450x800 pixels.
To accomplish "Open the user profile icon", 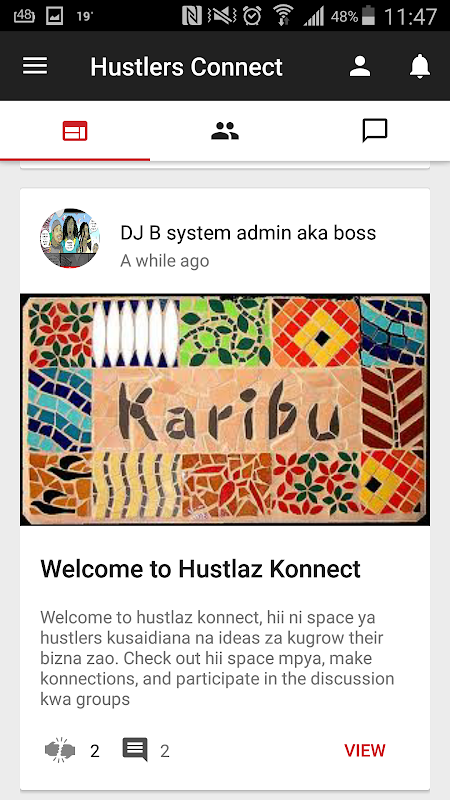I will point(360,66).
